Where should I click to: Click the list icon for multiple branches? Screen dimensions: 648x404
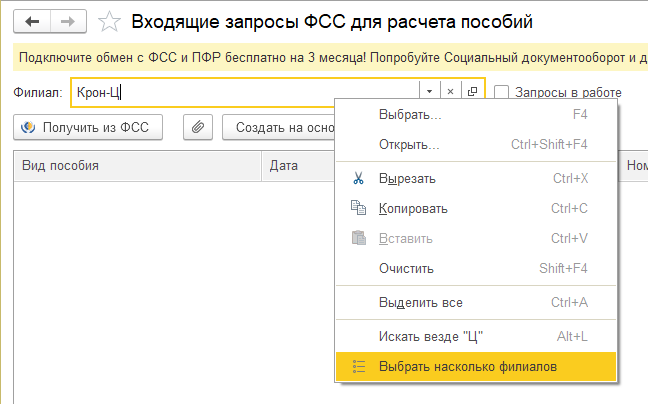(x=359, y=367)
